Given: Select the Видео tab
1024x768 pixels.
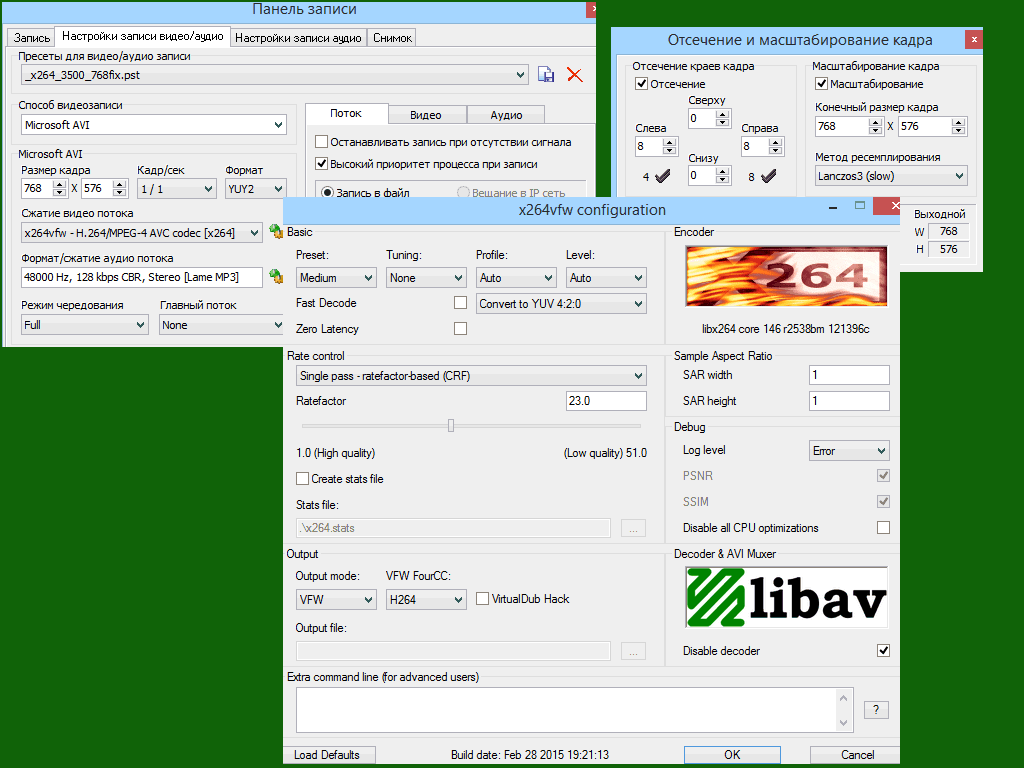Looking at the screenshot, I should (425, 115).
